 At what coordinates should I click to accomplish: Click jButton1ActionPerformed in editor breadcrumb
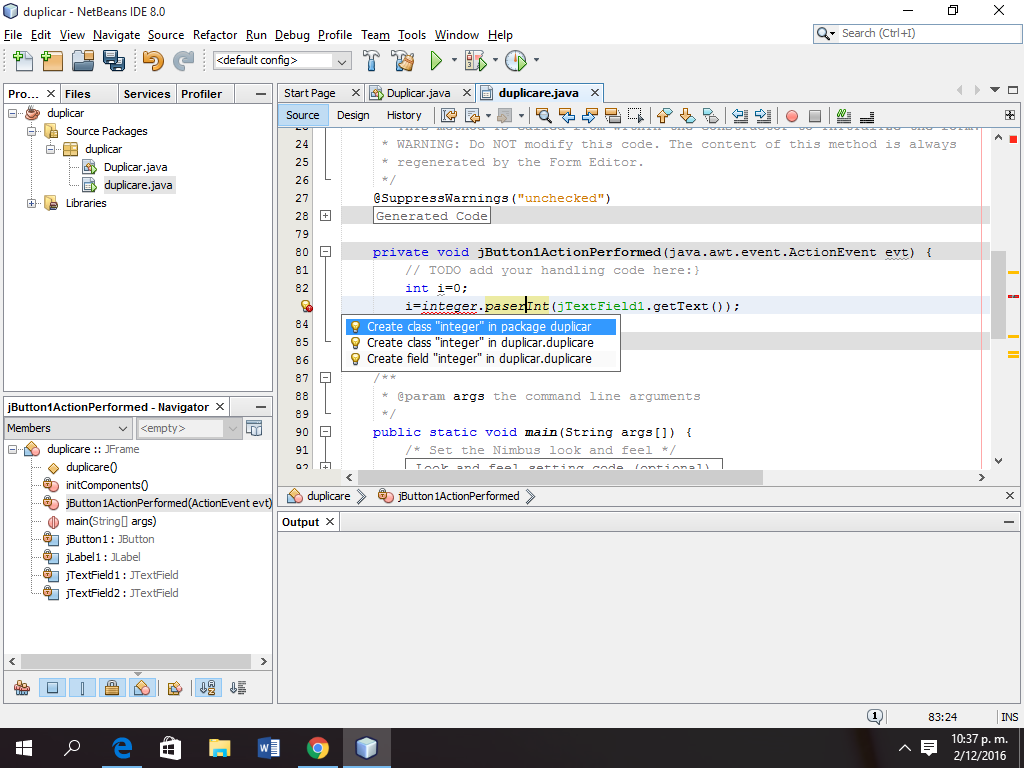point(458,496)
